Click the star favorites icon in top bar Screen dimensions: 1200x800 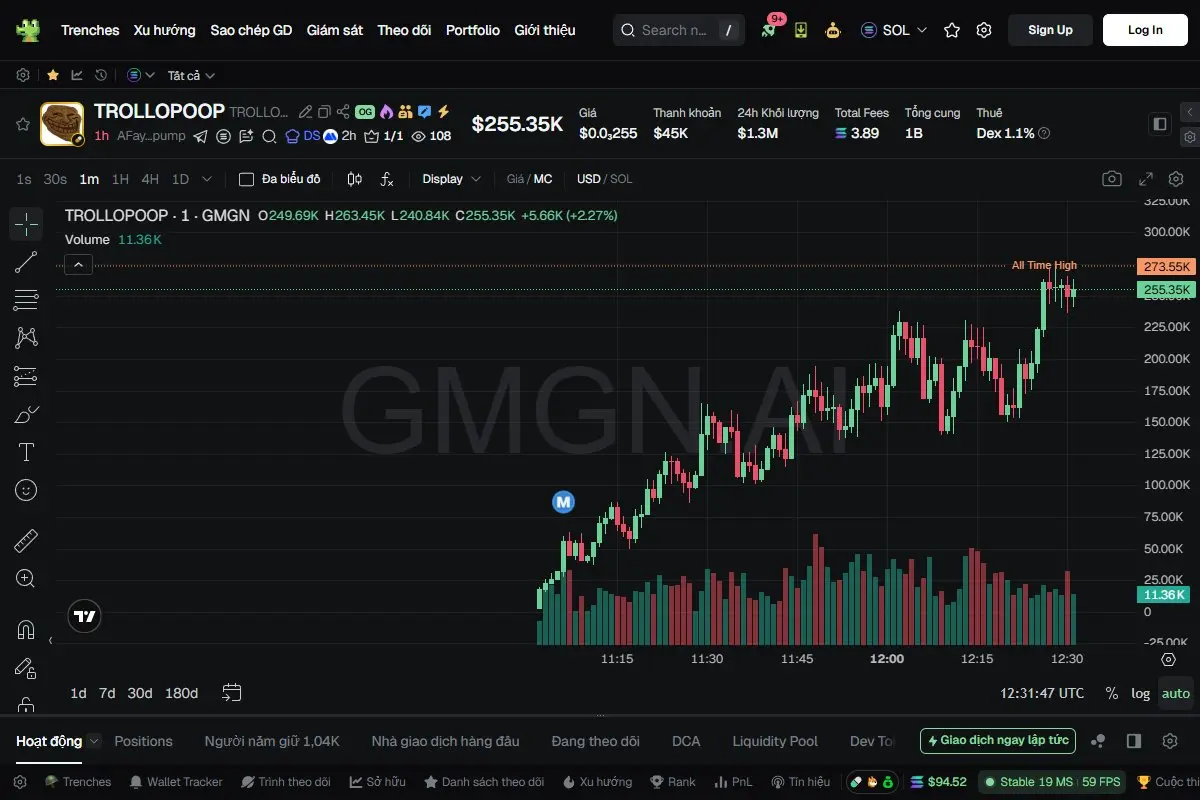(x=952, y=30)
